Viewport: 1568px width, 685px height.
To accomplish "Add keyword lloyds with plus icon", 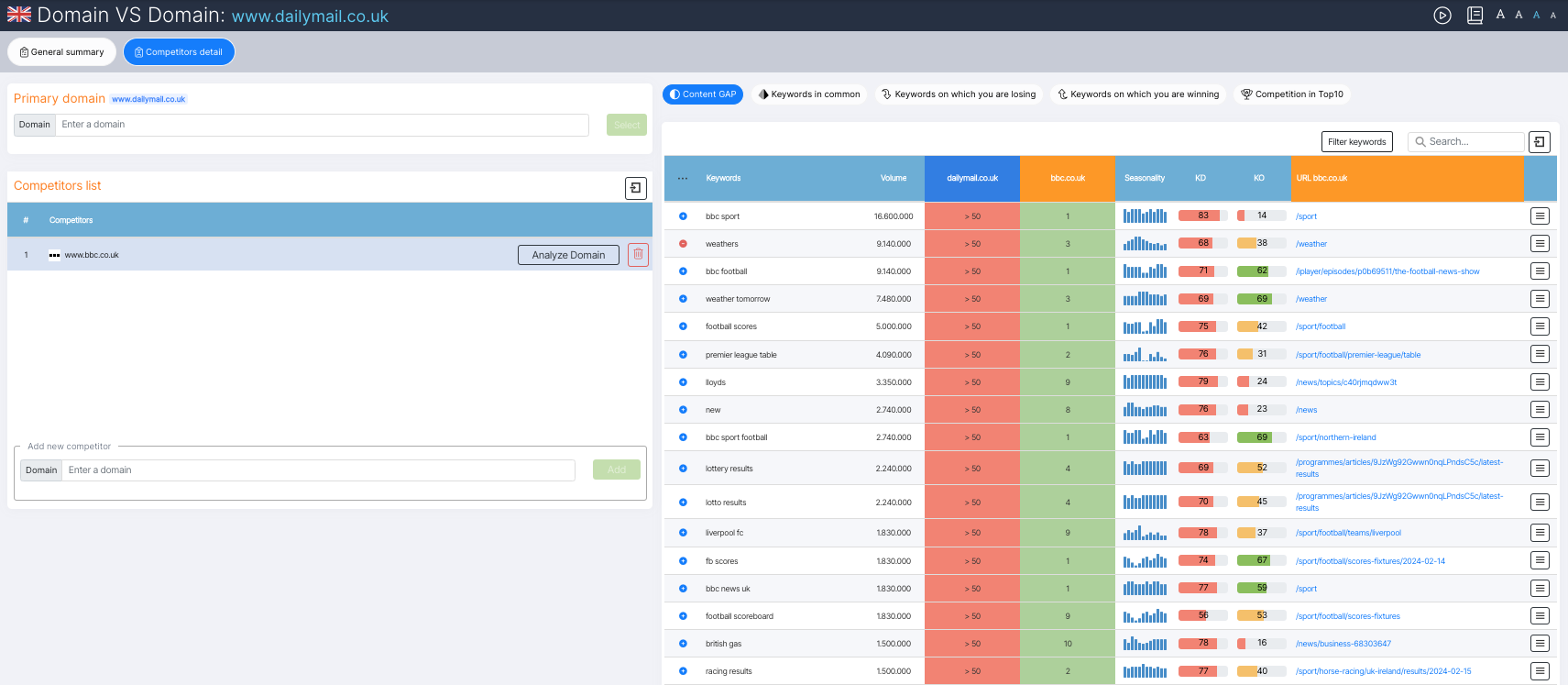I will pyautogui.click(x=683, y=382).
